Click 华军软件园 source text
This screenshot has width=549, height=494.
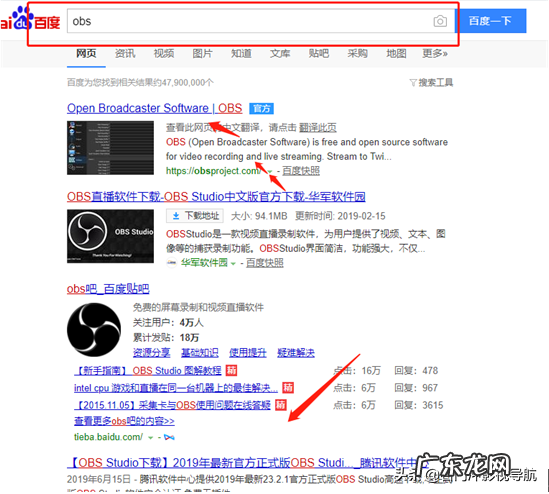(x=204, y=263)
